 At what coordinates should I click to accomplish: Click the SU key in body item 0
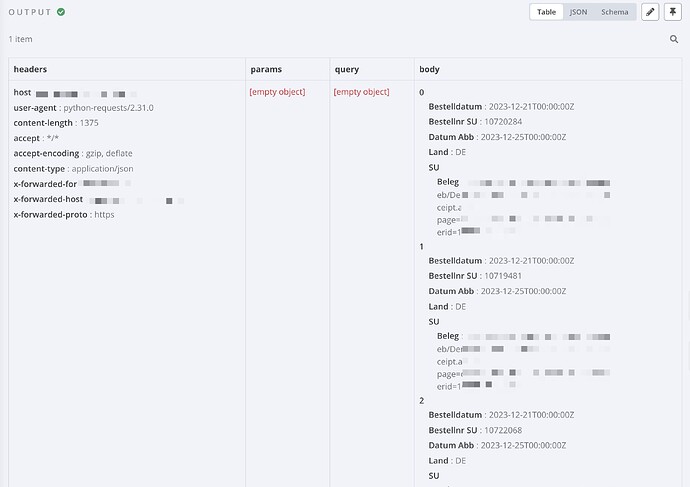coord(434,167)
